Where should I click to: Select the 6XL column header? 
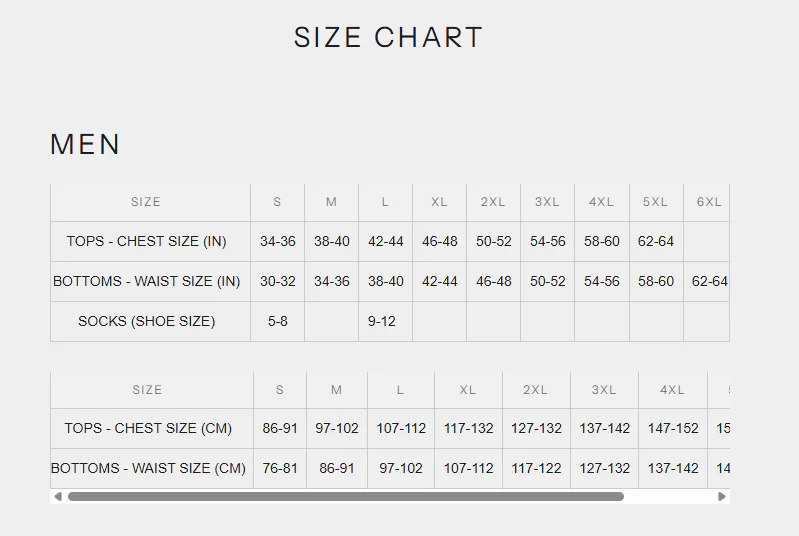pyautogui.click(x=708, y=202)
